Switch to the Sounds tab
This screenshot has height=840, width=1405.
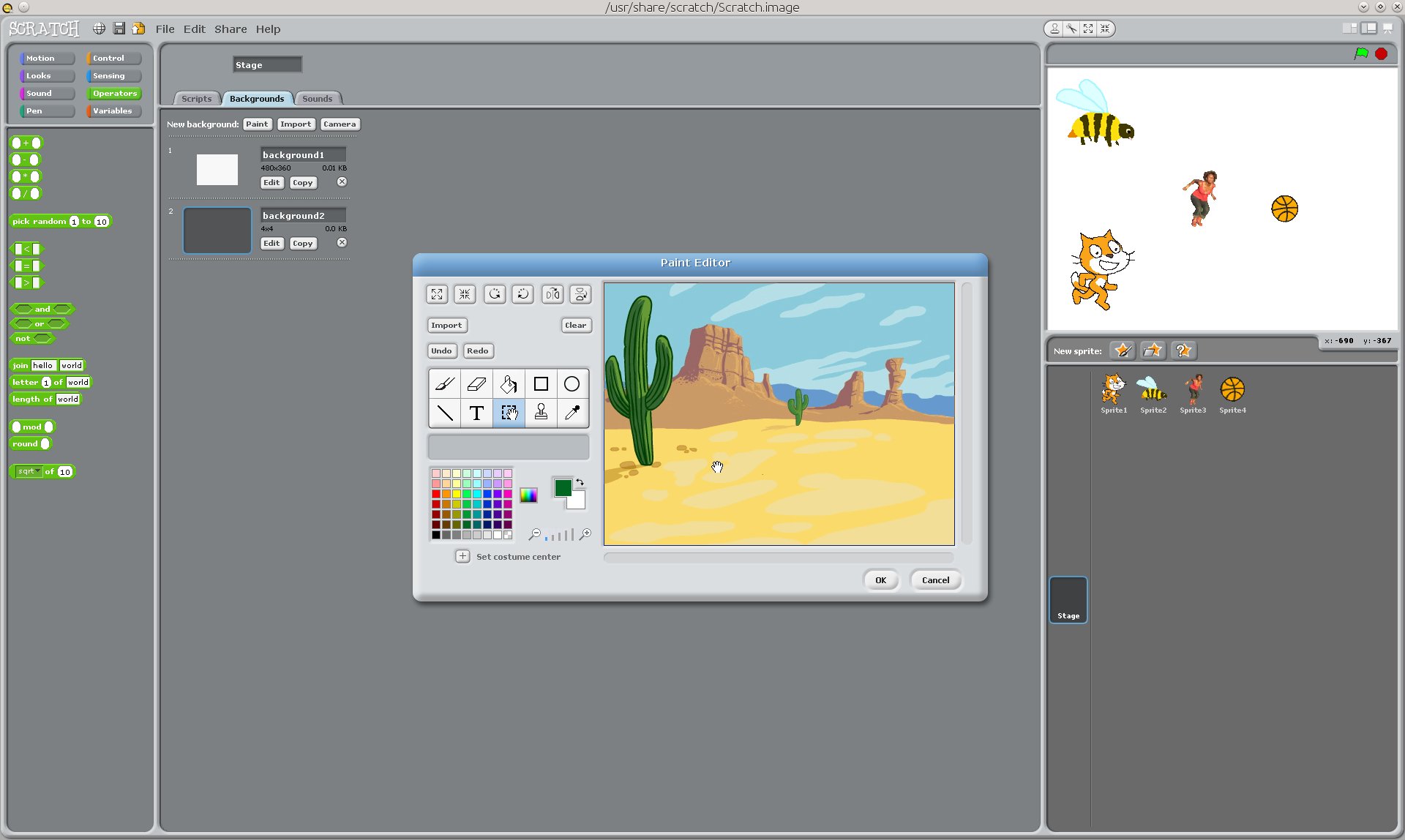click(317, 99)
